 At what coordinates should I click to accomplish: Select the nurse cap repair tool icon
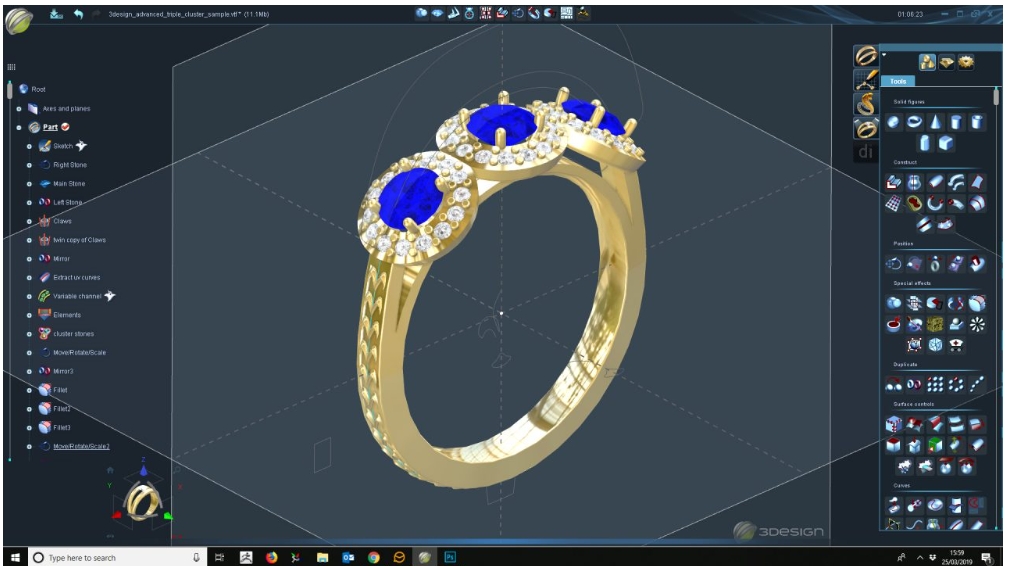tap(956, 345)
